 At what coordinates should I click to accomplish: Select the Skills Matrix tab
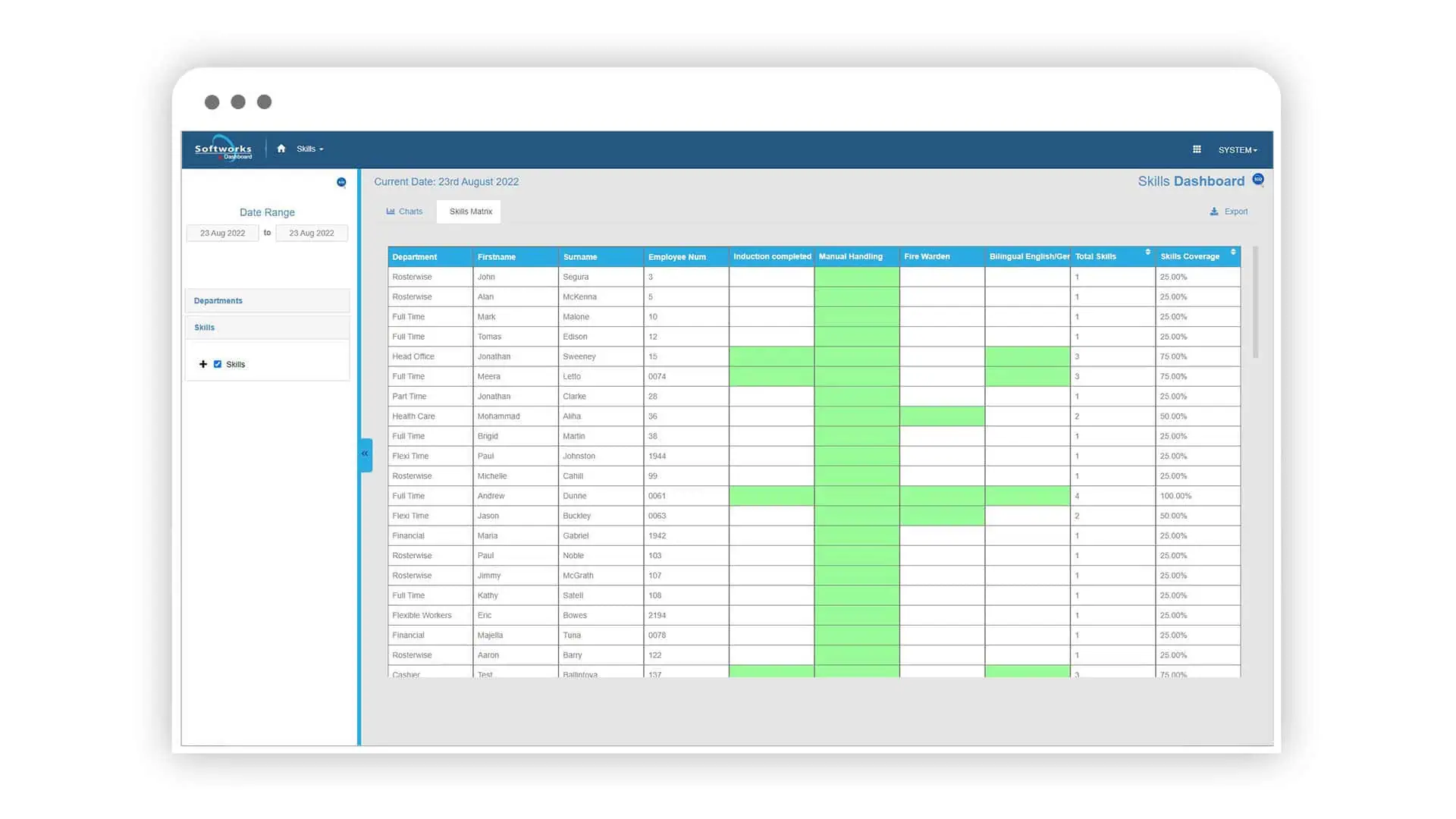(470, 212)
